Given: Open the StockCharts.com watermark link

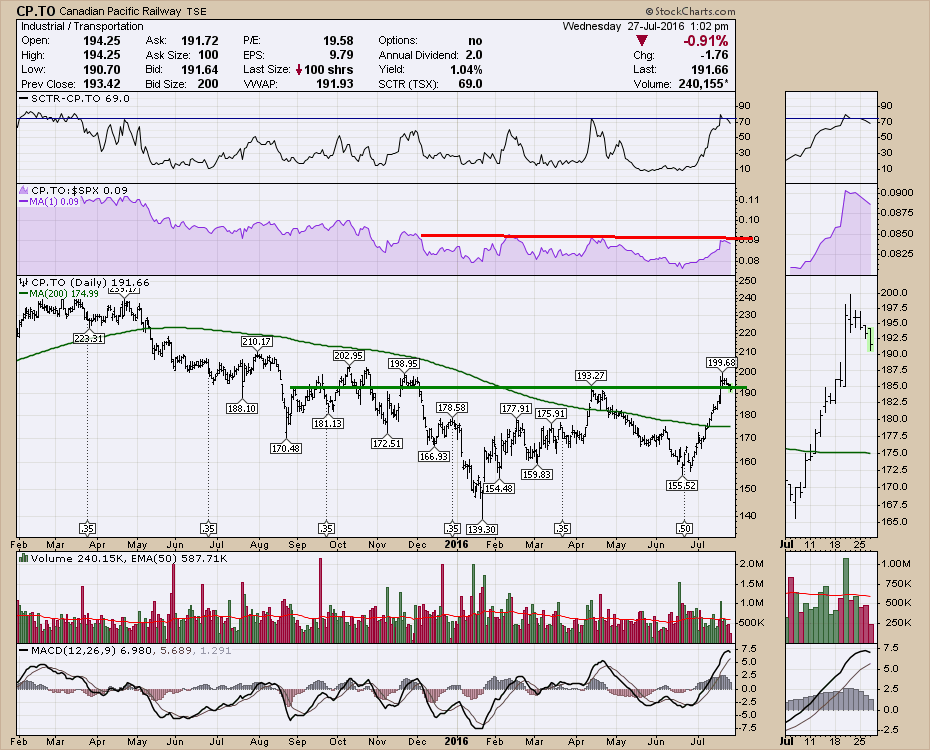Looking at the screenshot, I should [x=690, y=11].
